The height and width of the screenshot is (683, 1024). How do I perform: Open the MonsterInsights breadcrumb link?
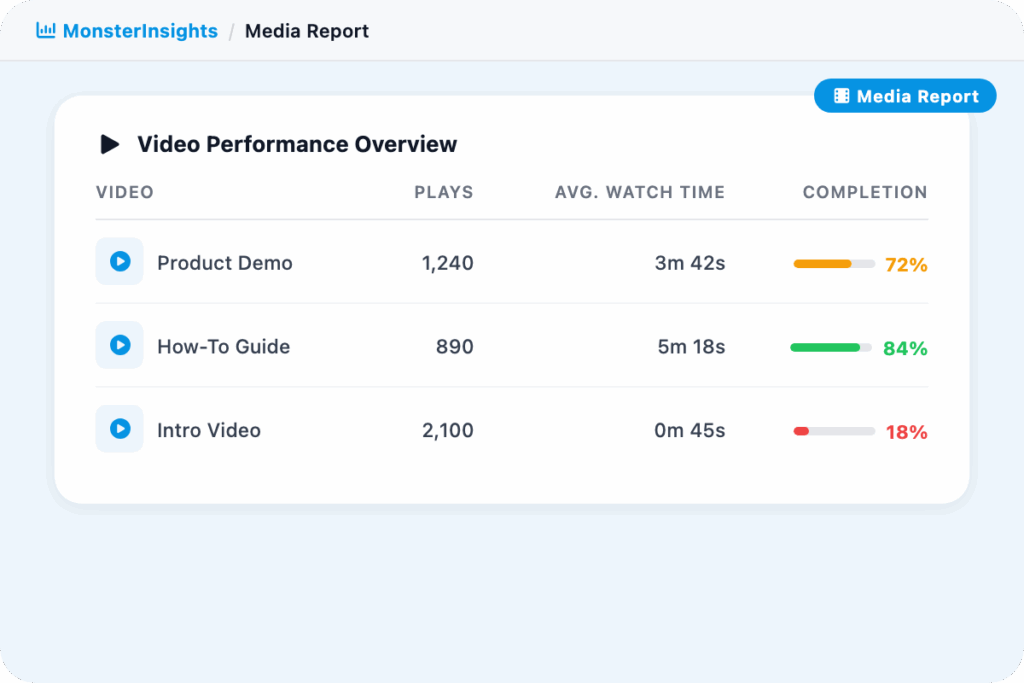pos(139,31)
